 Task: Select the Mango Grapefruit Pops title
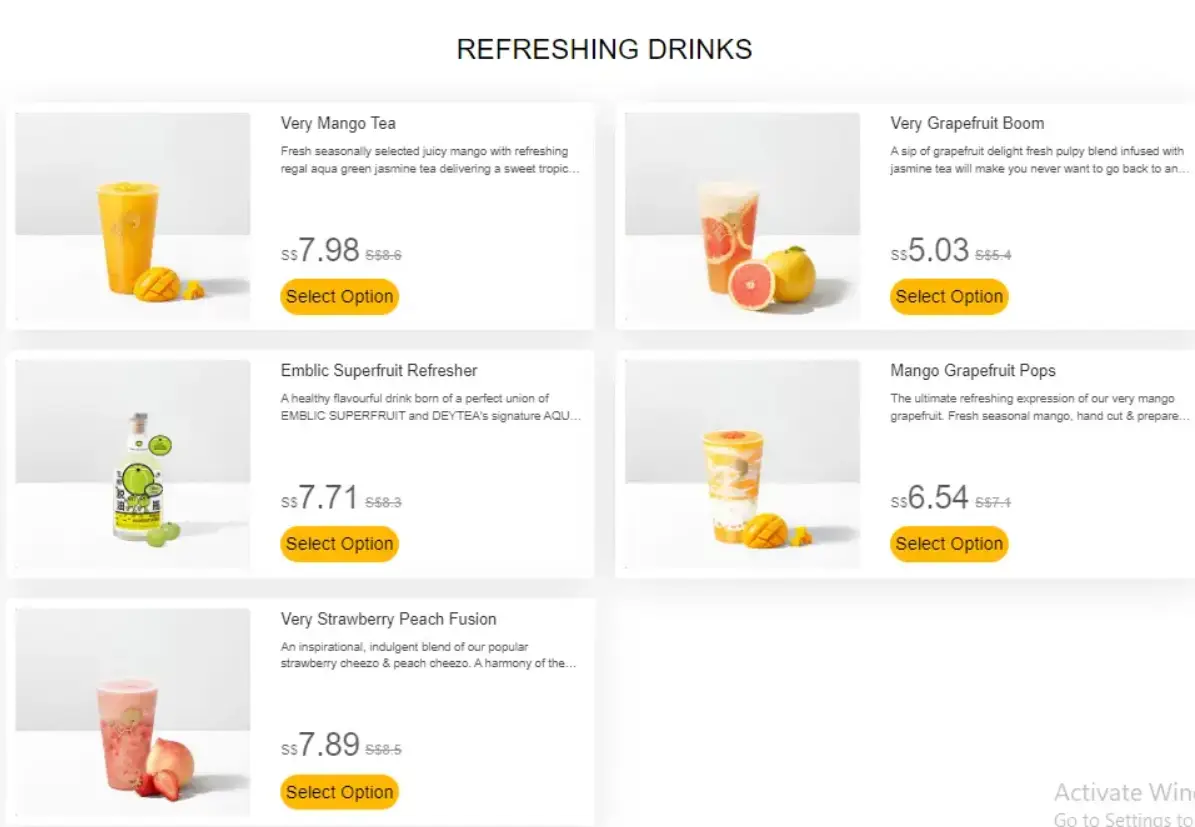[x=973, y=370]
